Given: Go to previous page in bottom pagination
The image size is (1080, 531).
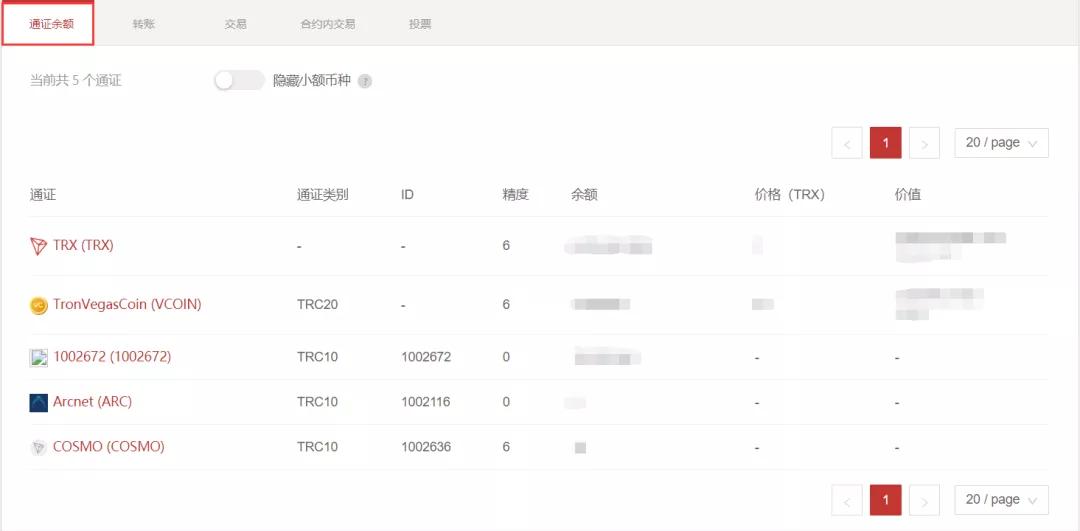Looking at the screenshot, I should tap(847, 500).
